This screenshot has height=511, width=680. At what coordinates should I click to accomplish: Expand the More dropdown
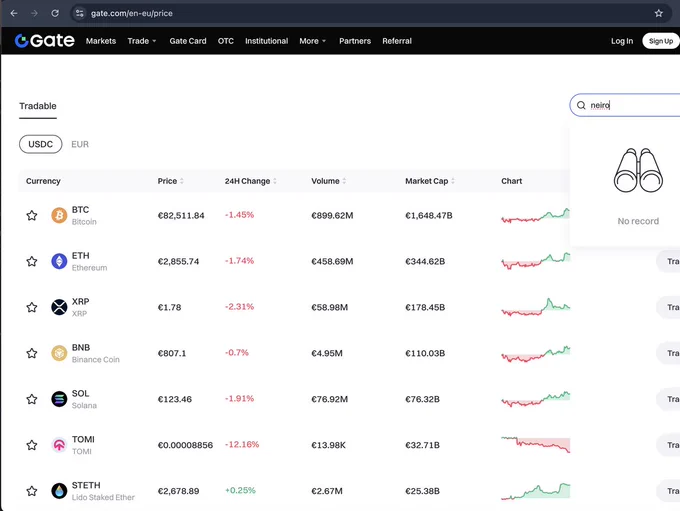[312, 41]
